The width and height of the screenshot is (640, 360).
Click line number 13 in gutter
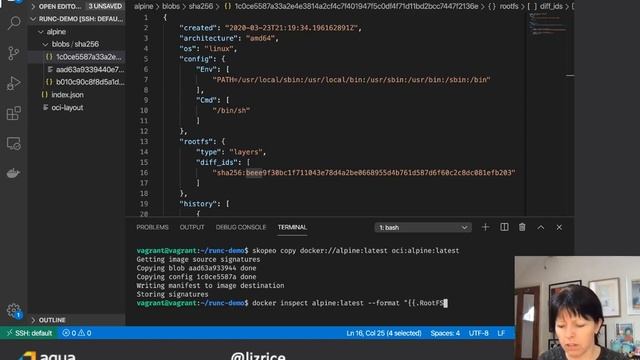[144, 142]
